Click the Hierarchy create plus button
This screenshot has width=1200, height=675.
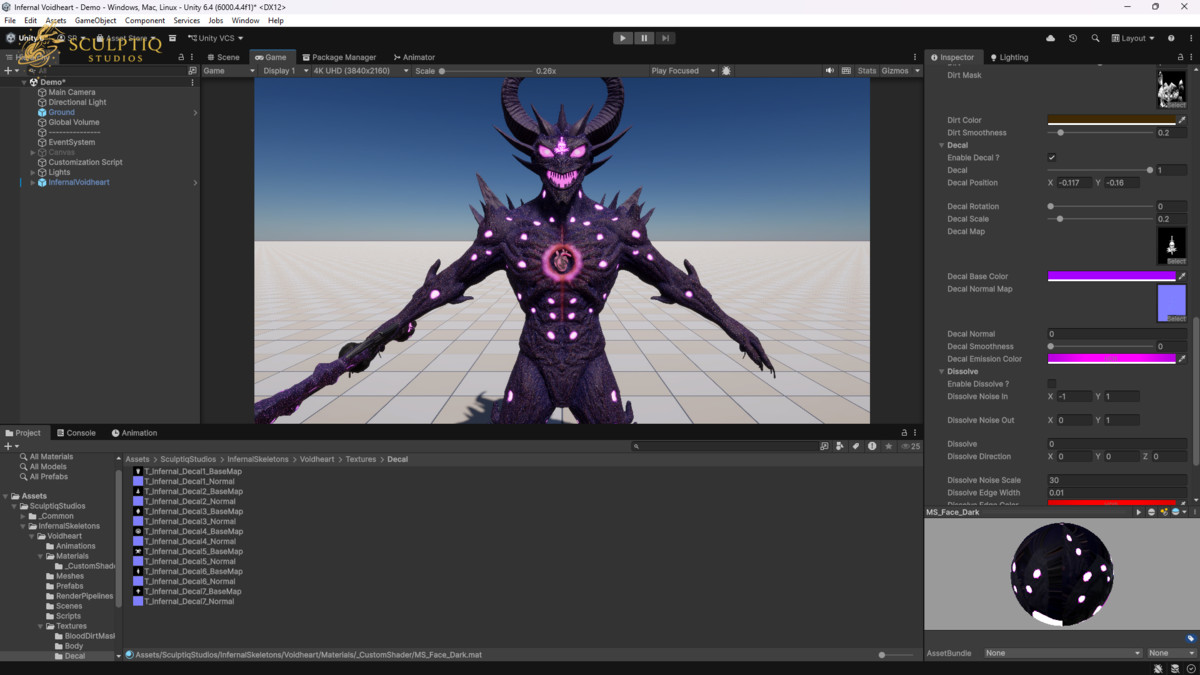[8, 71]
